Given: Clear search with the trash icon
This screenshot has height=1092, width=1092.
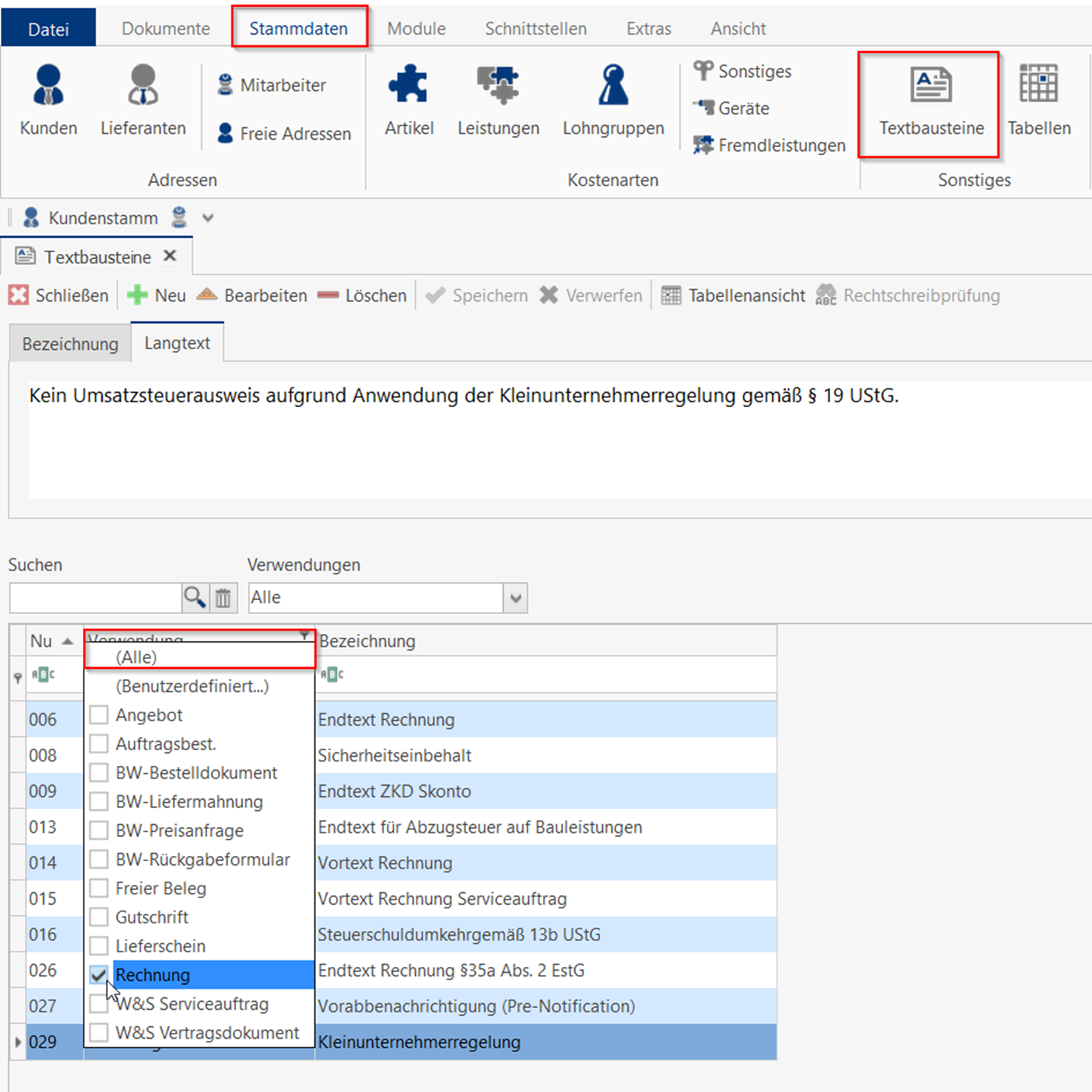Looking at the screenshot, I should [223, 597].
